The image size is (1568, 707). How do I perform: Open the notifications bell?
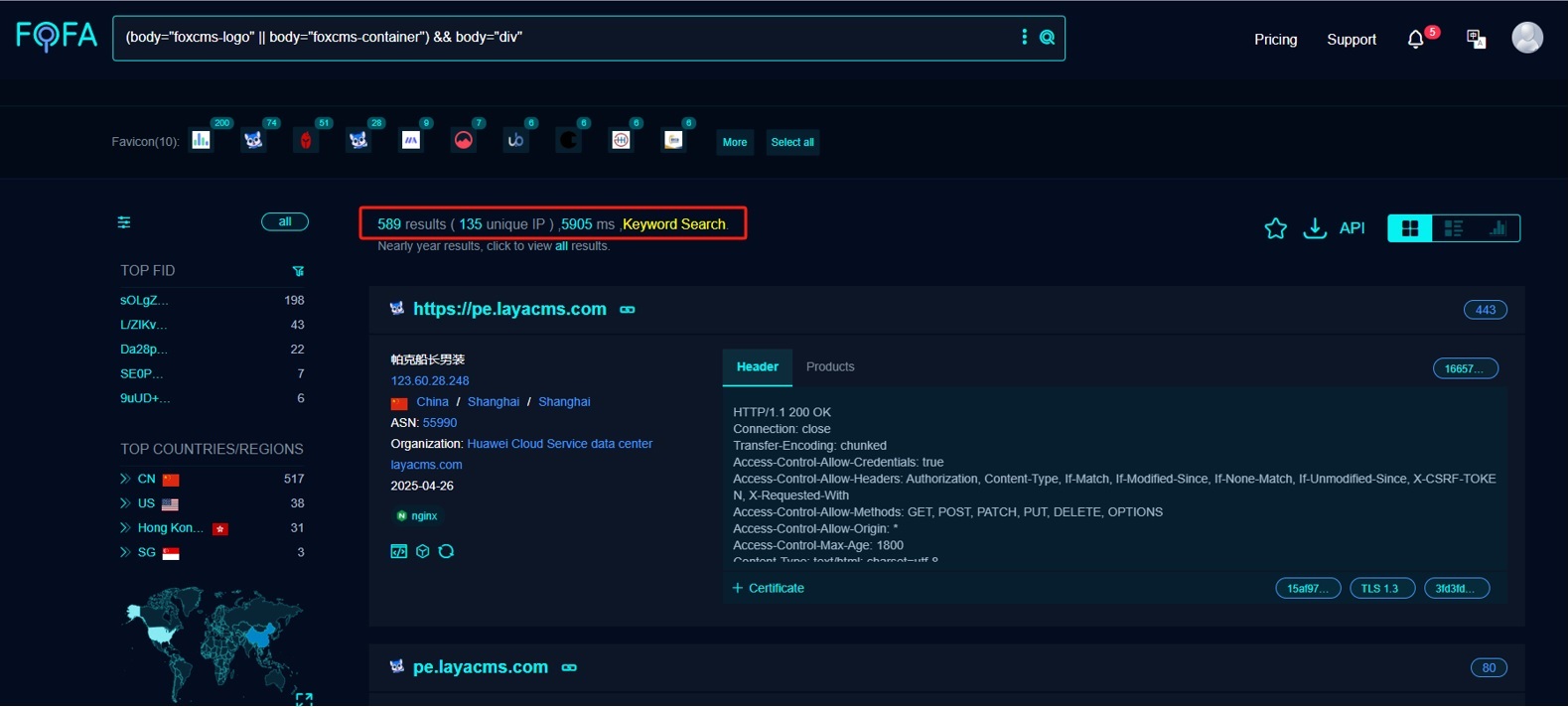(1415, 40)
